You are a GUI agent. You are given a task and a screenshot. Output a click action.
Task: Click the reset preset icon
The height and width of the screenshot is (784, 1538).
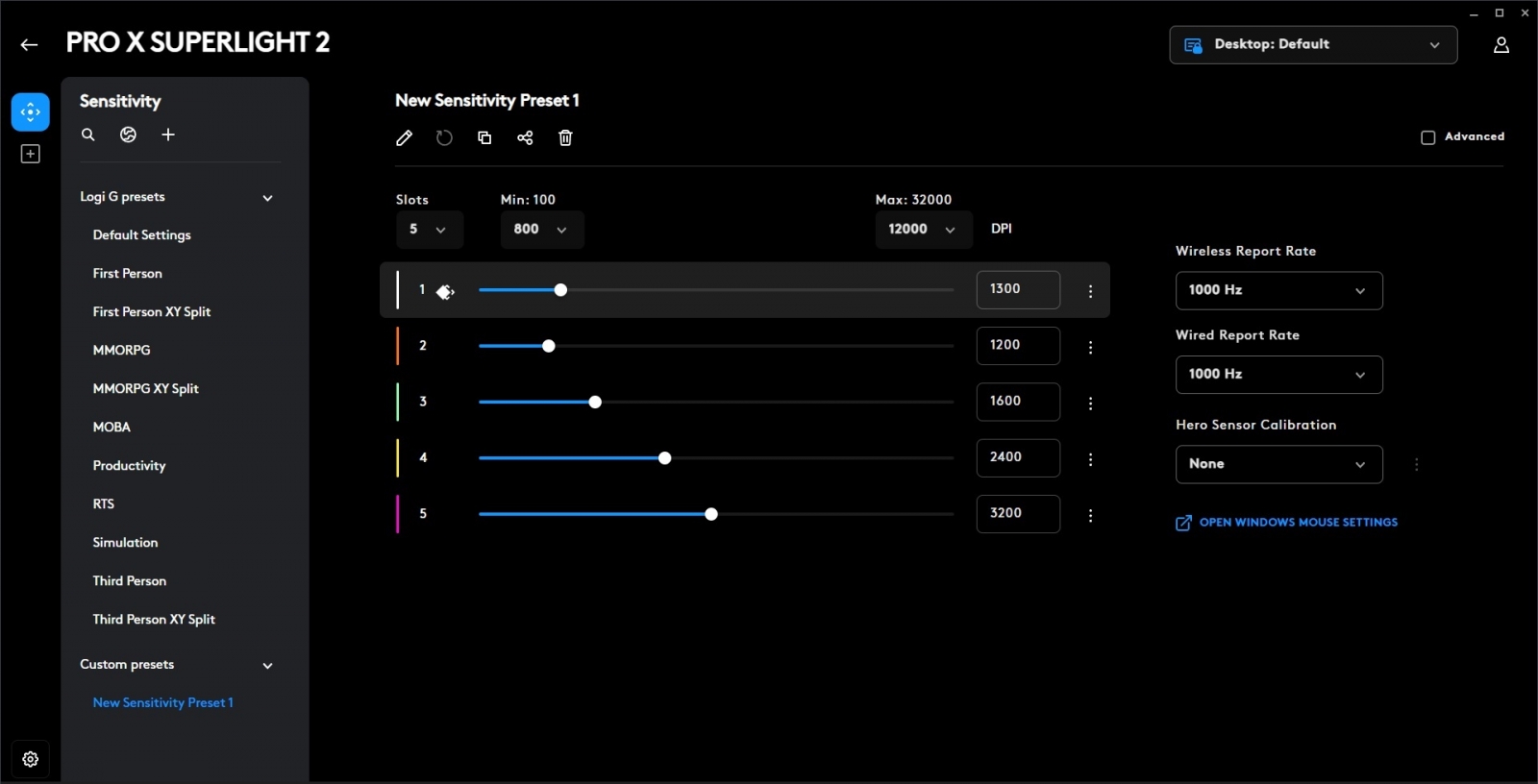pyautogui.click(x=444, y=138)
